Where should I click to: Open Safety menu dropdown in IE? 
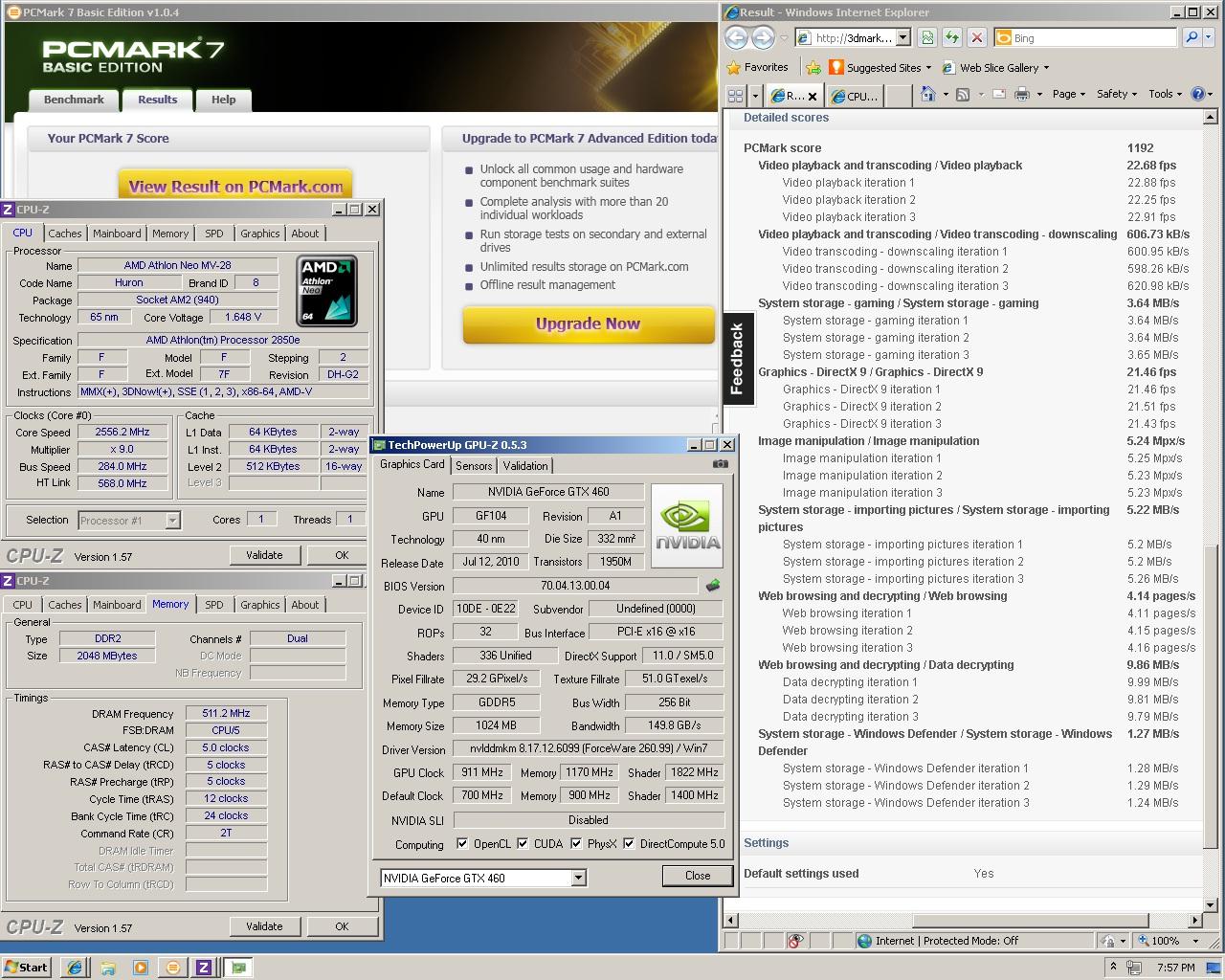click(1117, 94)
